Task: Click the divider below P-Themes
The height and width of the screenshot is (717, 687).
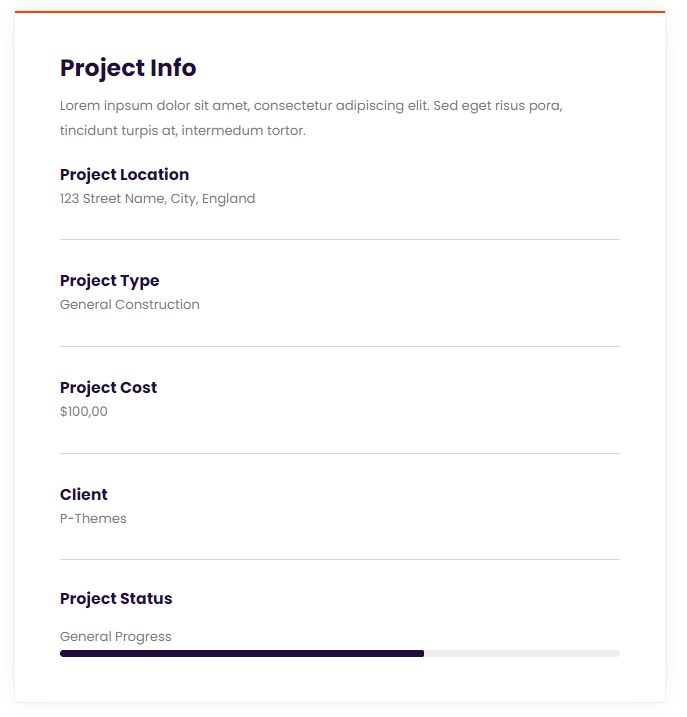Action: (x=340, y=559)
